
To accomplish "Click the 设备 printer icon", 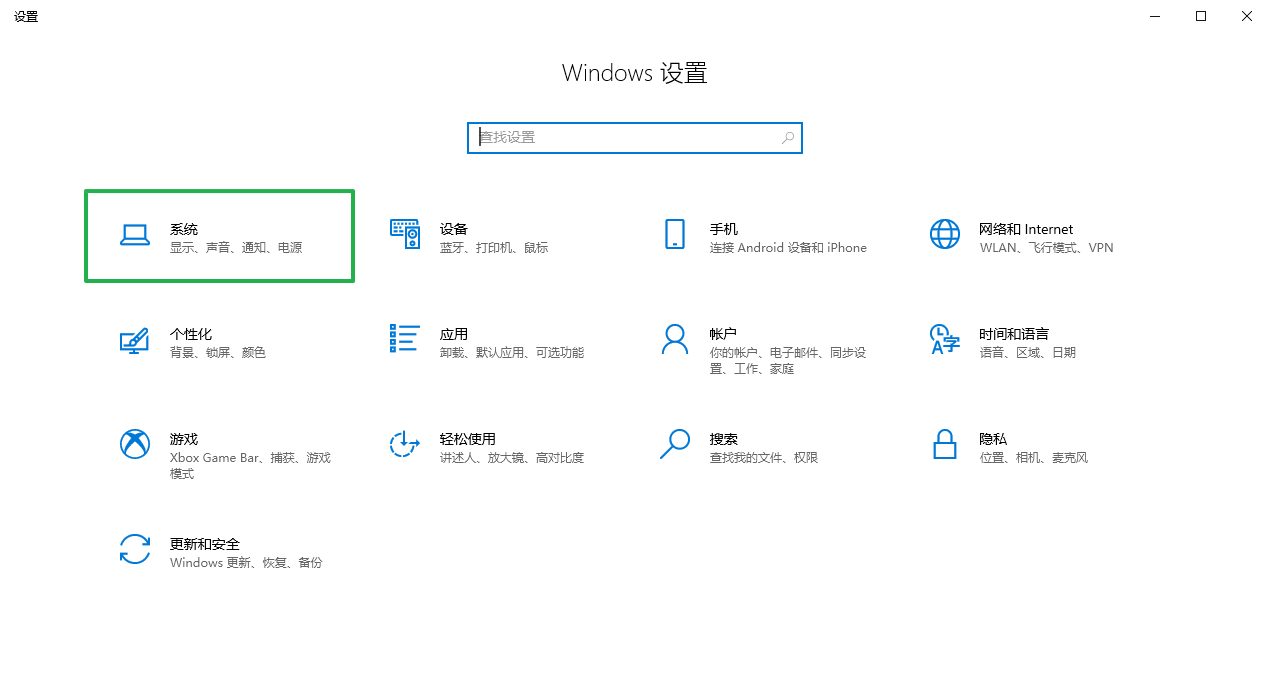I will point(405,236).
